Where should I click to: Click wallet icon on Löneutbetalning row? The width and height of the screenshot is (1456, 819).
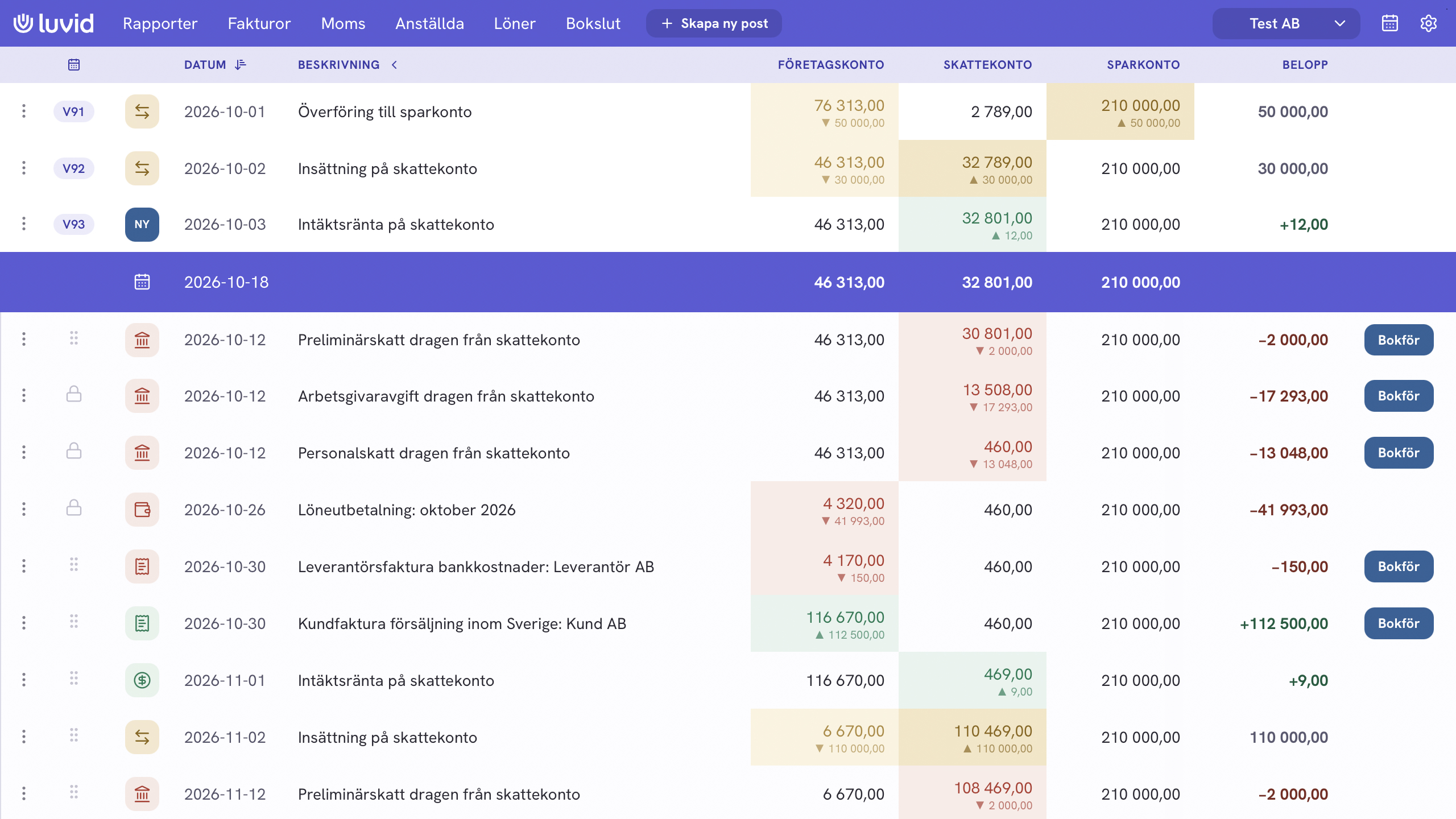tap(142, 510)
